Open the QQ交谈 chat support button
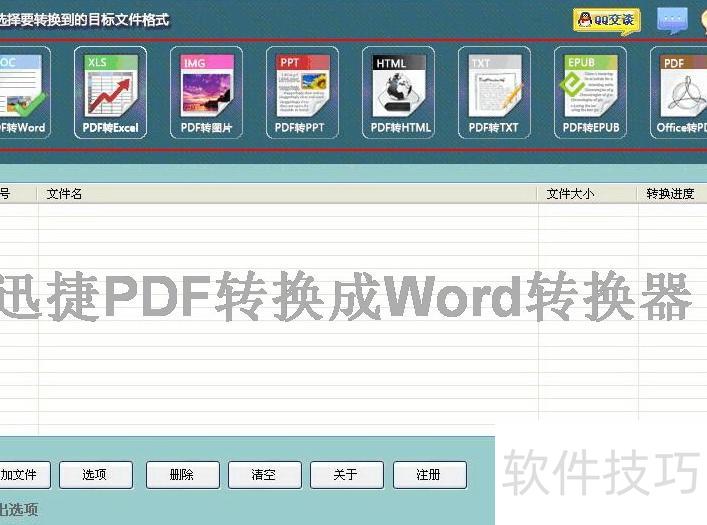Viewport: 707px width, 525px height. coord(606,20)
